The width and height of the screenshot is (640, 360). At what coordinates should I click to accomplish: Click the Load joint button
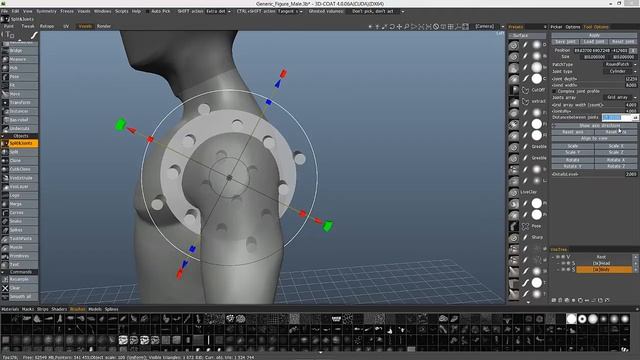[594, 42]
